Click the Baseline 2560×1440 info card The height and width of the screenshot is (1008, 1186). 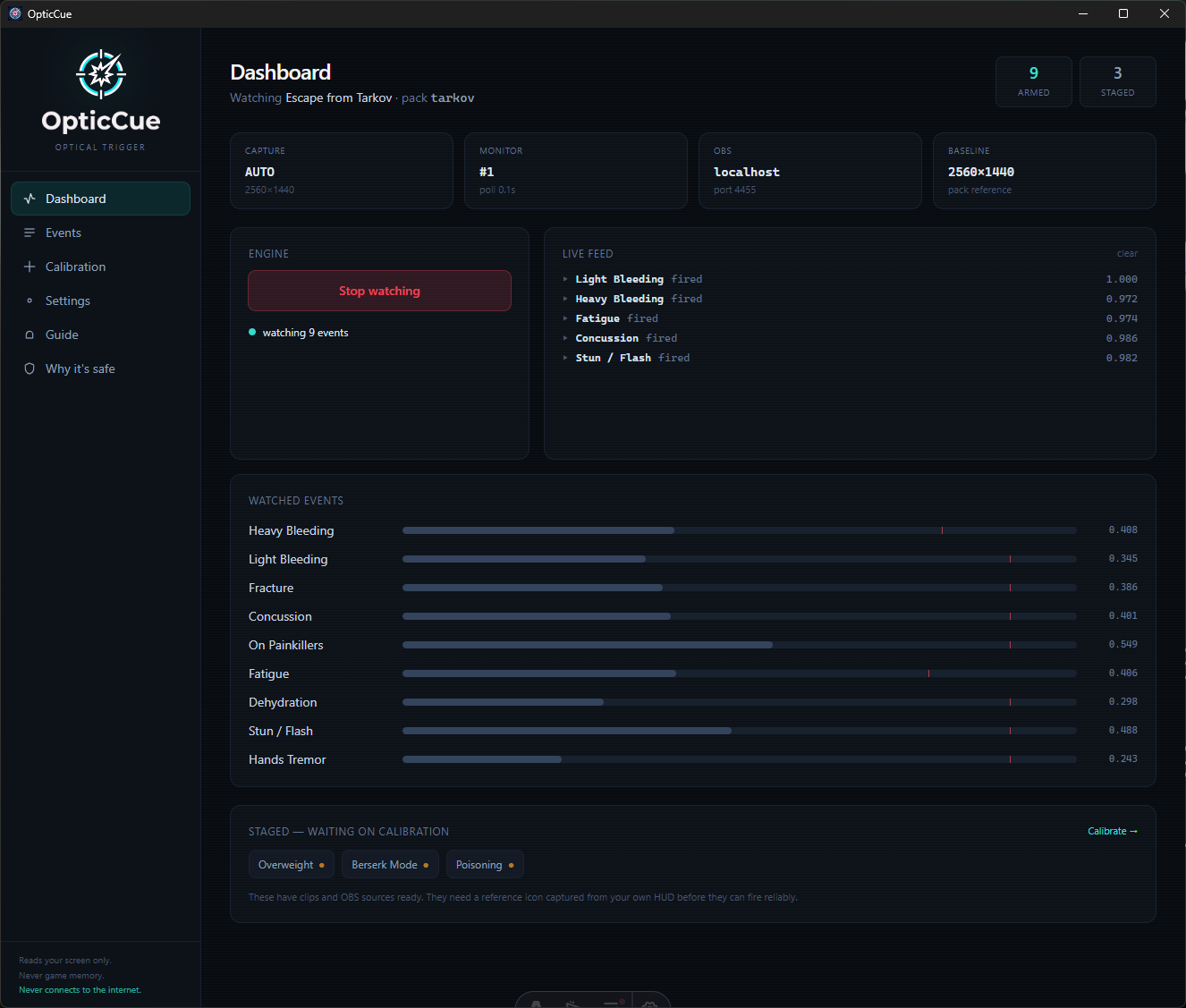coord(1045,171)
